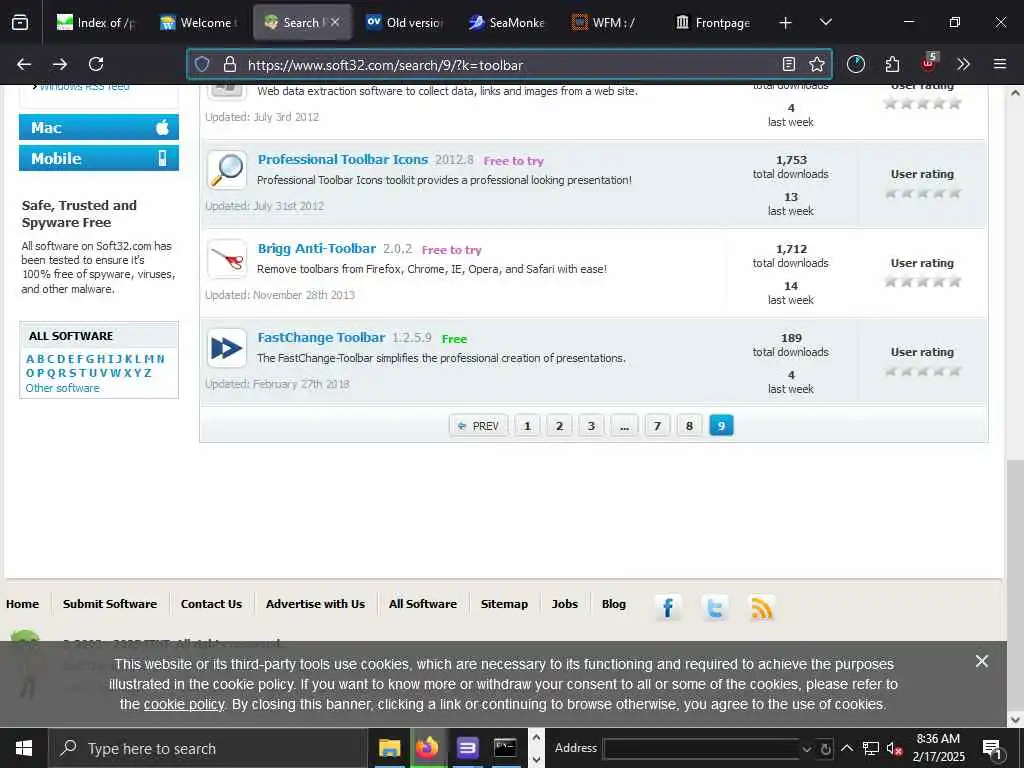This screenshot has width=1024, height=768.
Task: Go back to the previous page
Action: (24, 64)
